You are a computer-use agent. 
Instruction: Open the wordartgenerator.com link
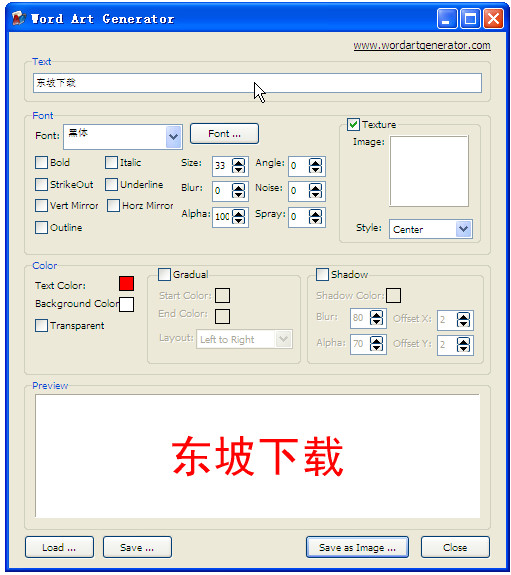422,45
